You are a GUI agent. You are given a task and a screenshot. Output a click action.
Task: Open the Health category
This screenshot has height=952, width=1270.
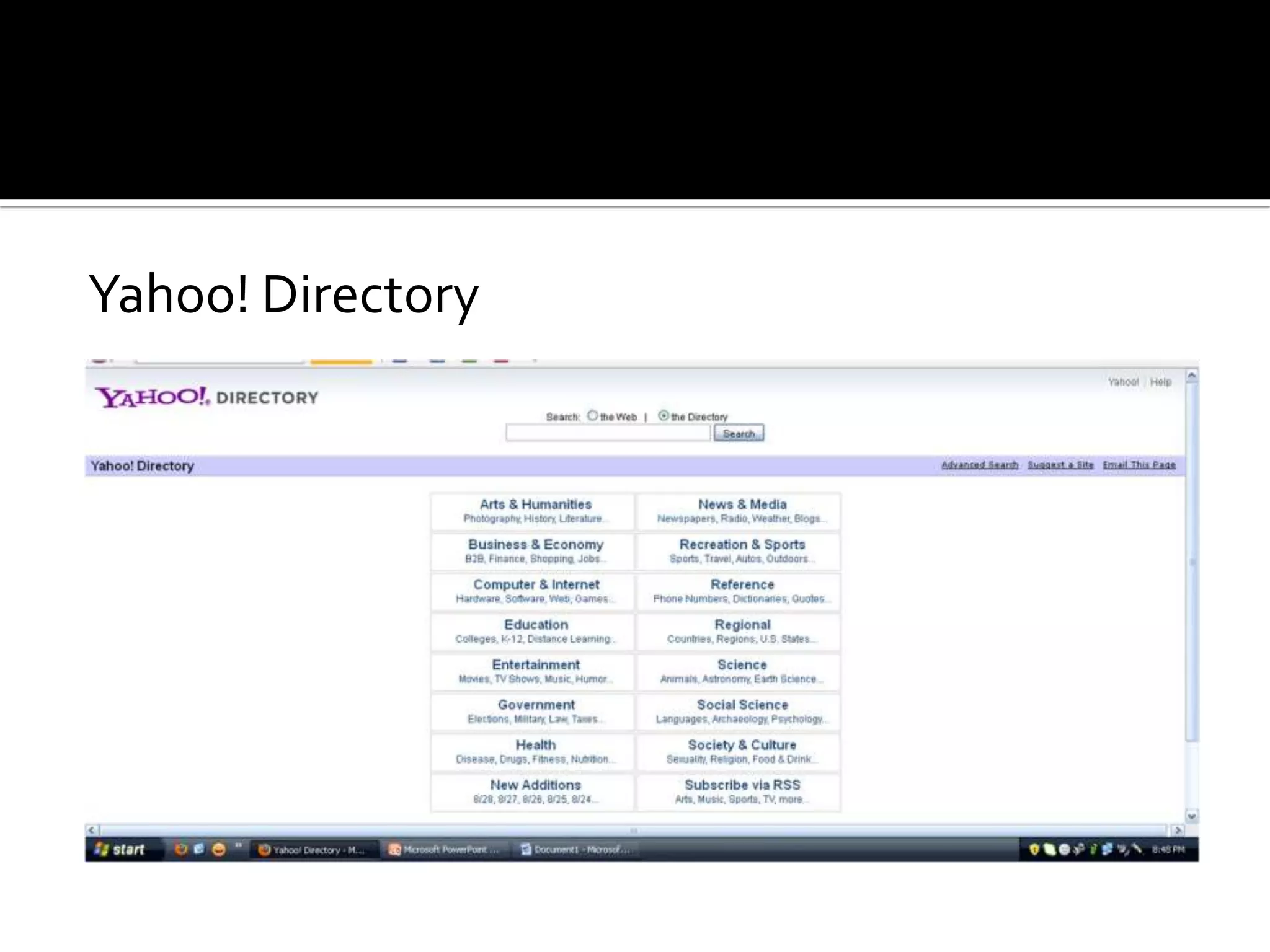(x=536, y=745)
